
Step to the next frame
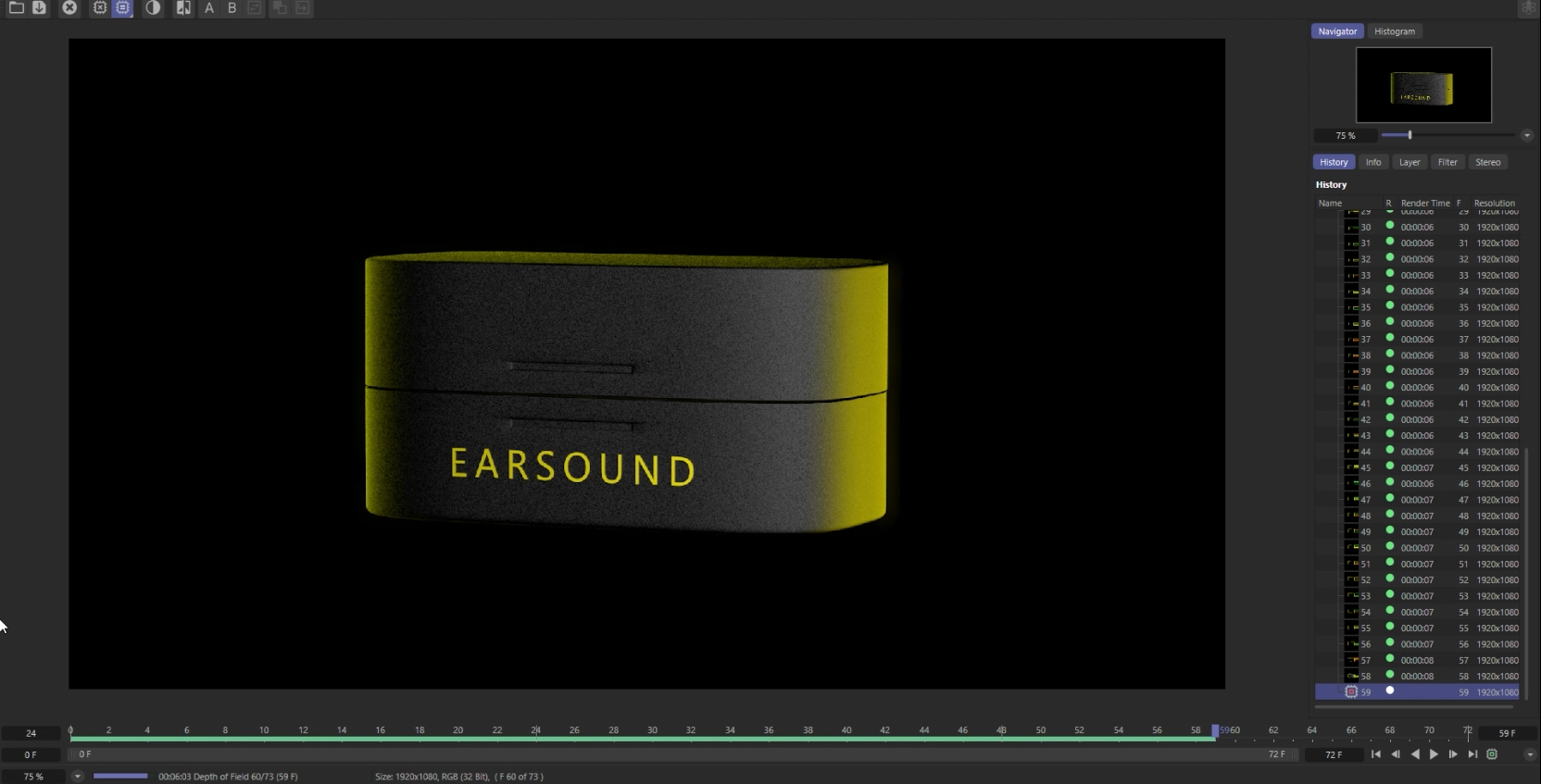pyautogui.click(x=1453, y=754)
